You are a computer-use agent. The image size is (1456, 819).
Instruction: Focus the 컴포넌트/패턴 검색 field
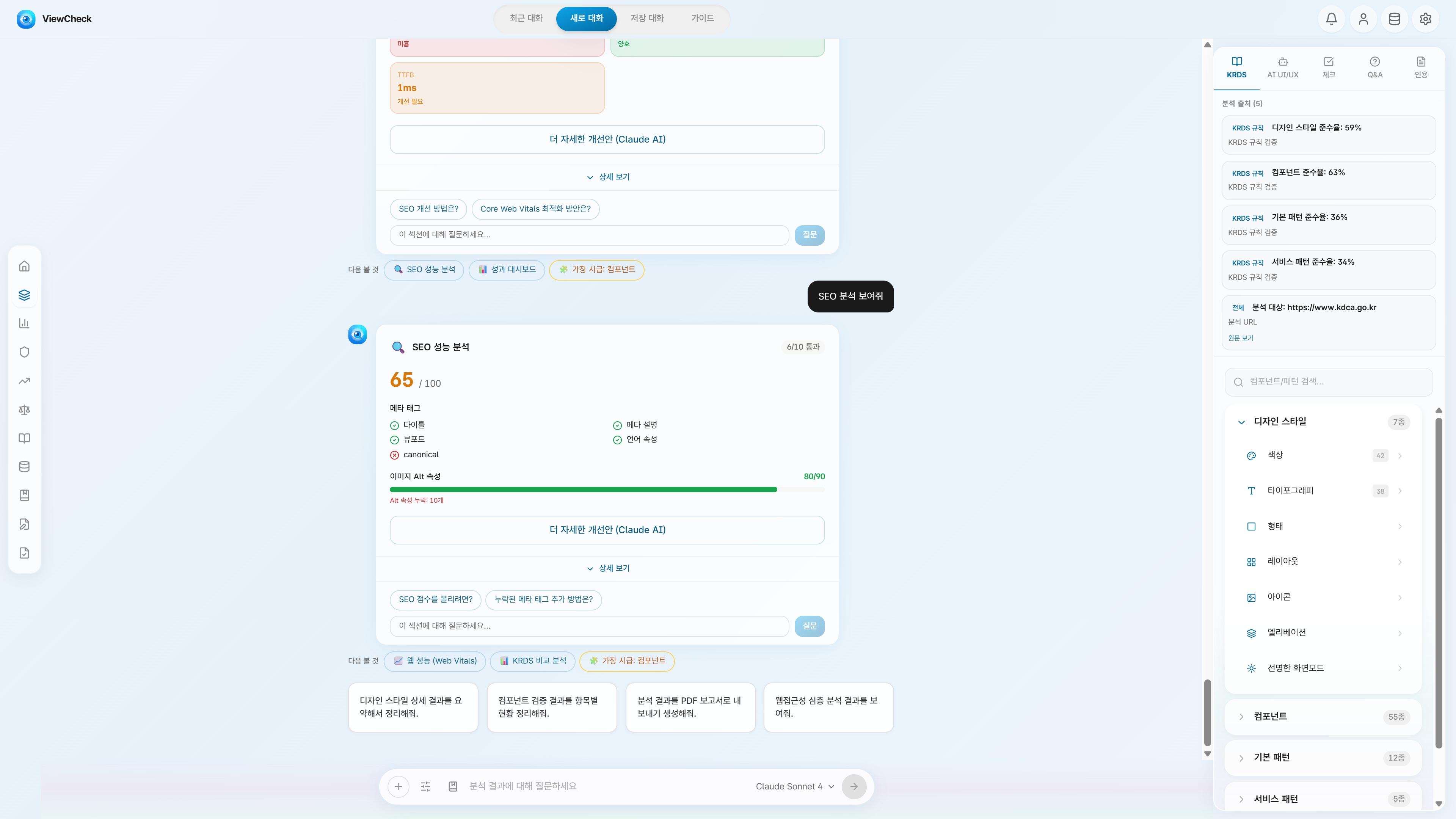(1328, 382)
